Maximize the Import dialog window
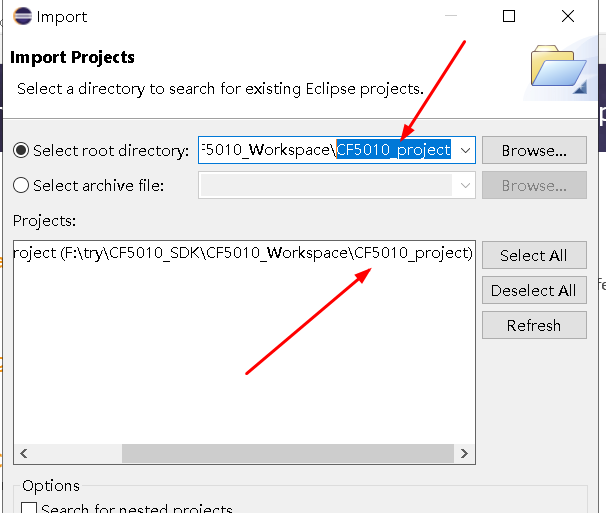 [x=509, y=16]
